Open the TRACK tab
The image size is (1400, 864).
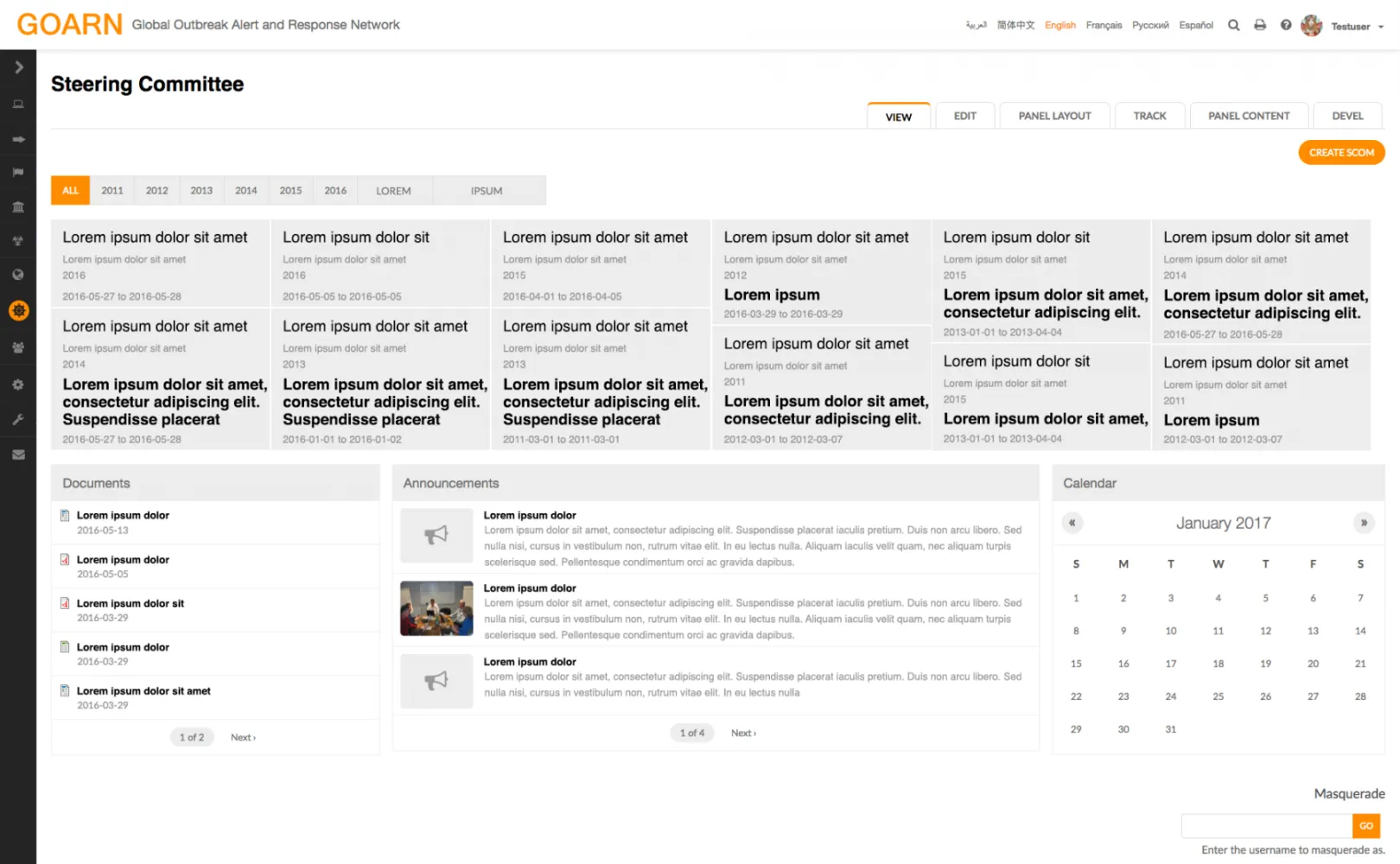click(x=1149, y=116)
